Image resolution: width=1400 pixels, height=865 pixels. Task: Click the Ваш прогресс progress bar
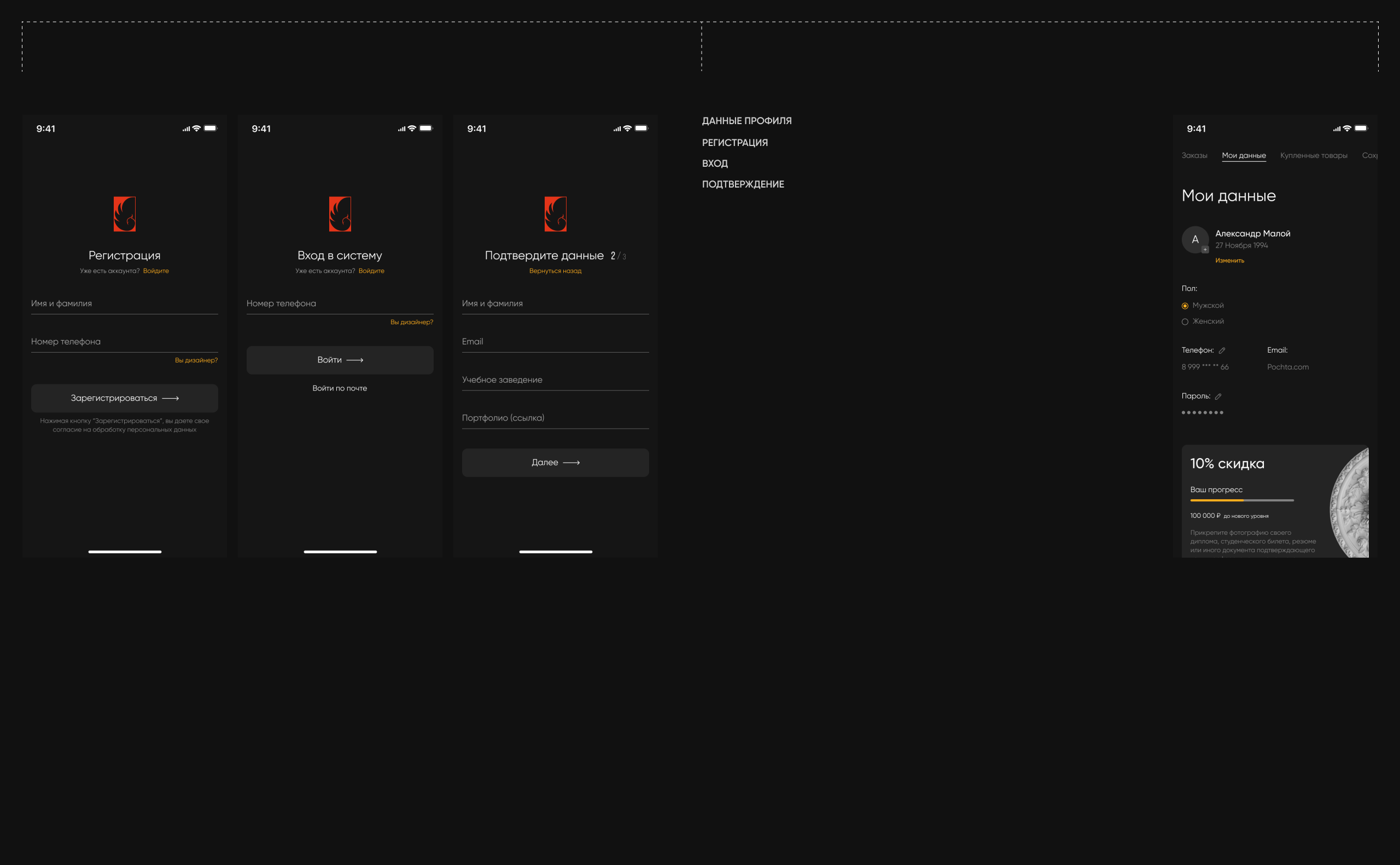(x=1241, y=501)
